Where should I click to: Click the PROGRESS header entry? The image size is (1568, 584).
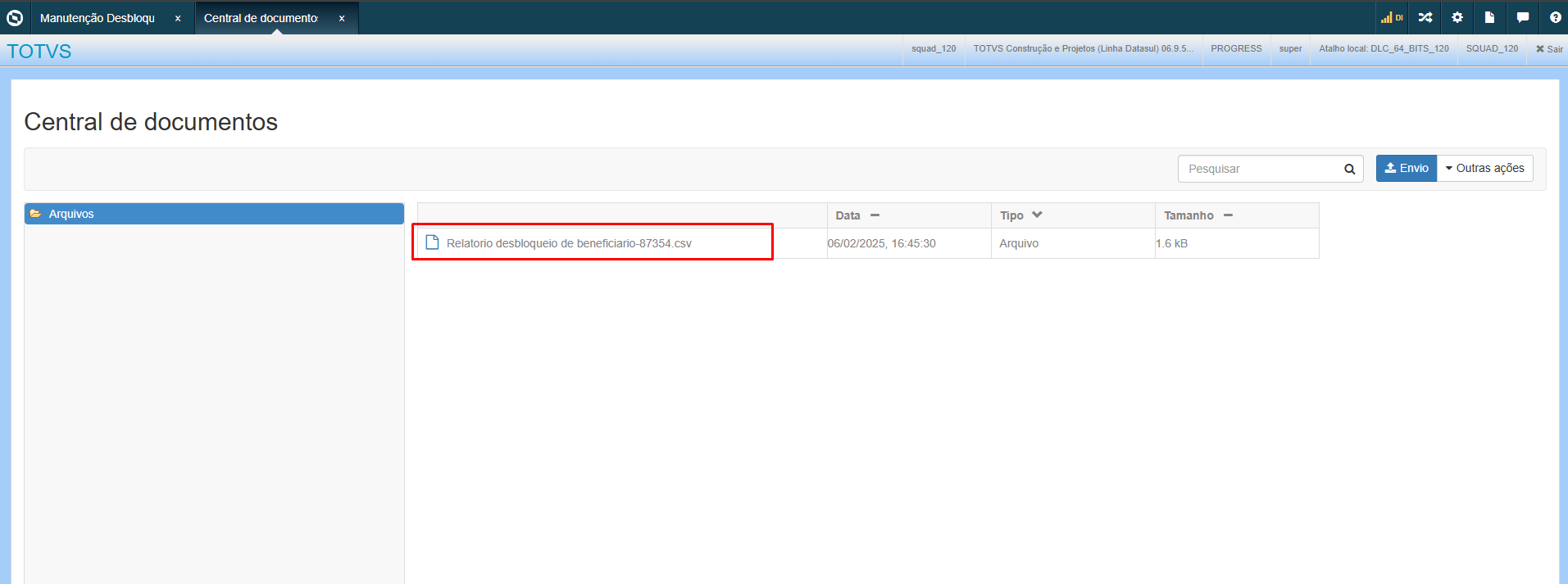click(x=1236, y=48)
